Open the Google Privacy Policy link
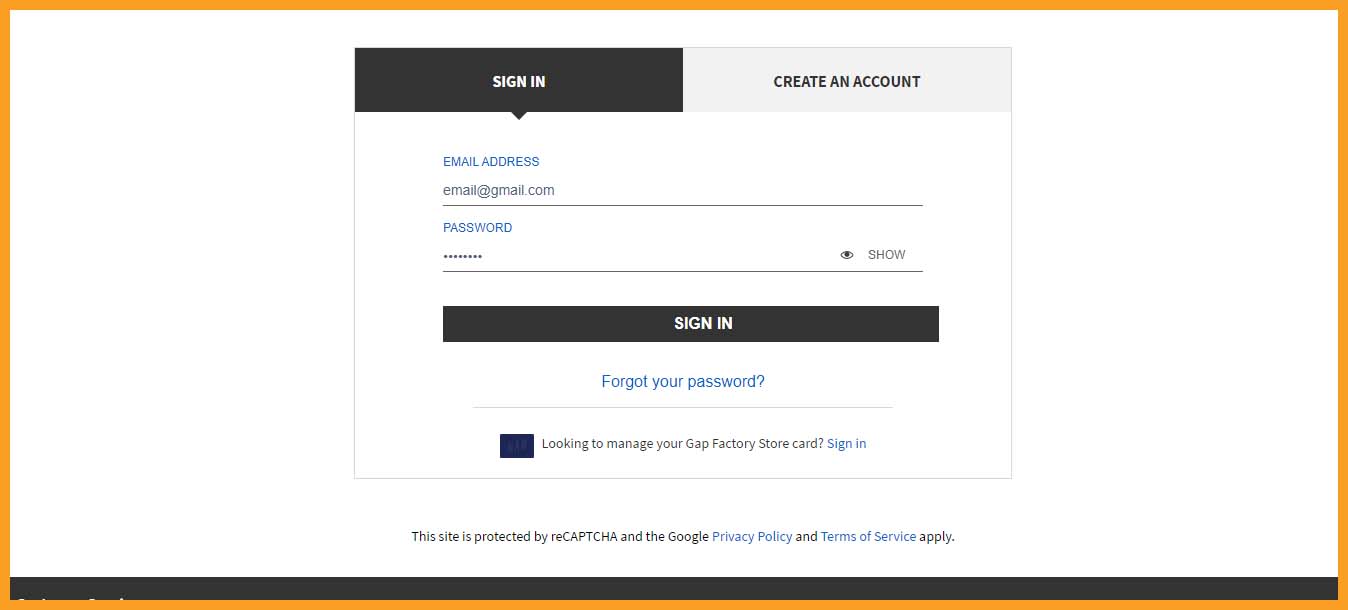 [752, 536]
